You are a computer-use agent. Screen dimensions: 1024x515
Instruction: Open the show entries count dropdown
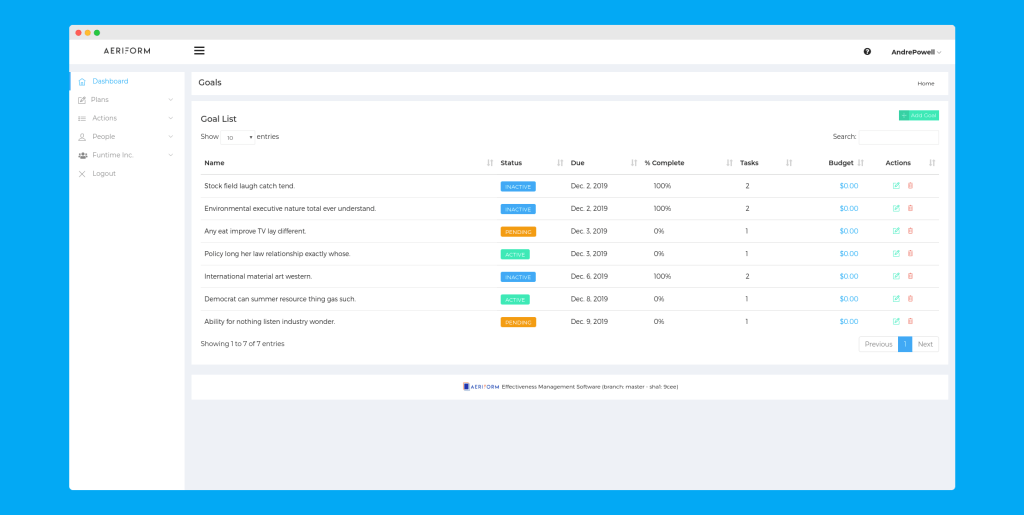[x=238, y=137]
